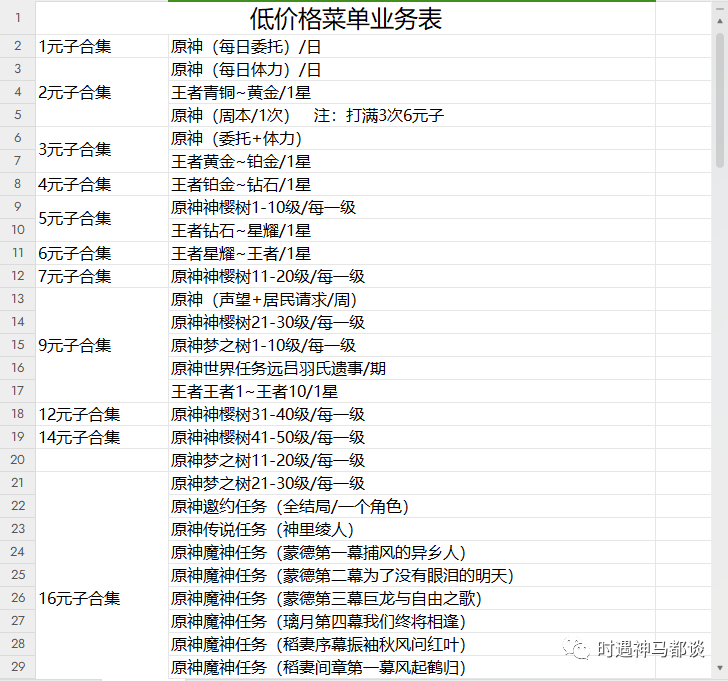Image resolution: width=728 pixels, height=681 pixels.
Task: Select the cell 稻妻间章第一幕风起鹤归
Action: pos(411,667)
